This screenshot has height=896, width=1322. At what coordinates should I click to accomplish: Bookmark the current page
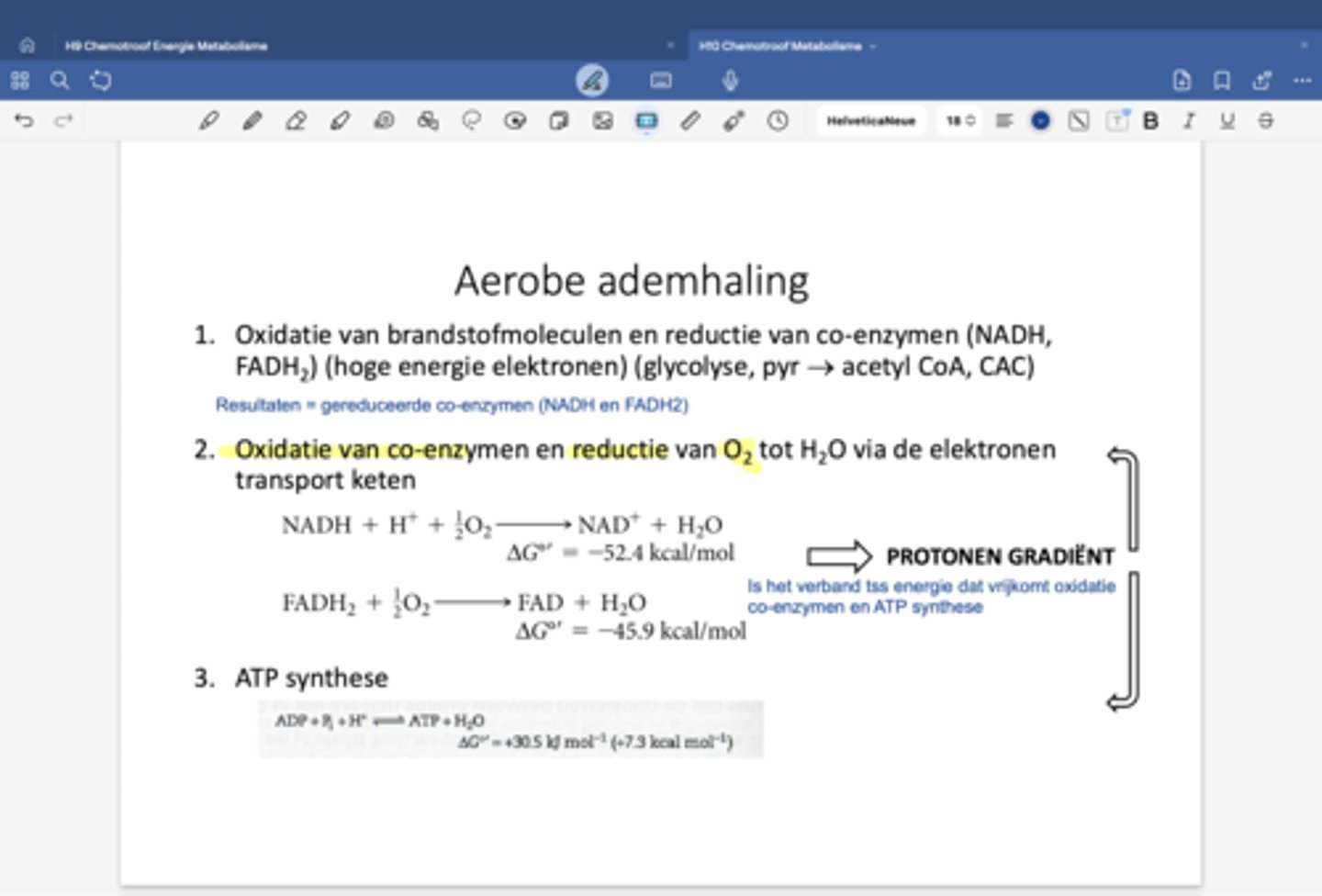coord(1222,81)
